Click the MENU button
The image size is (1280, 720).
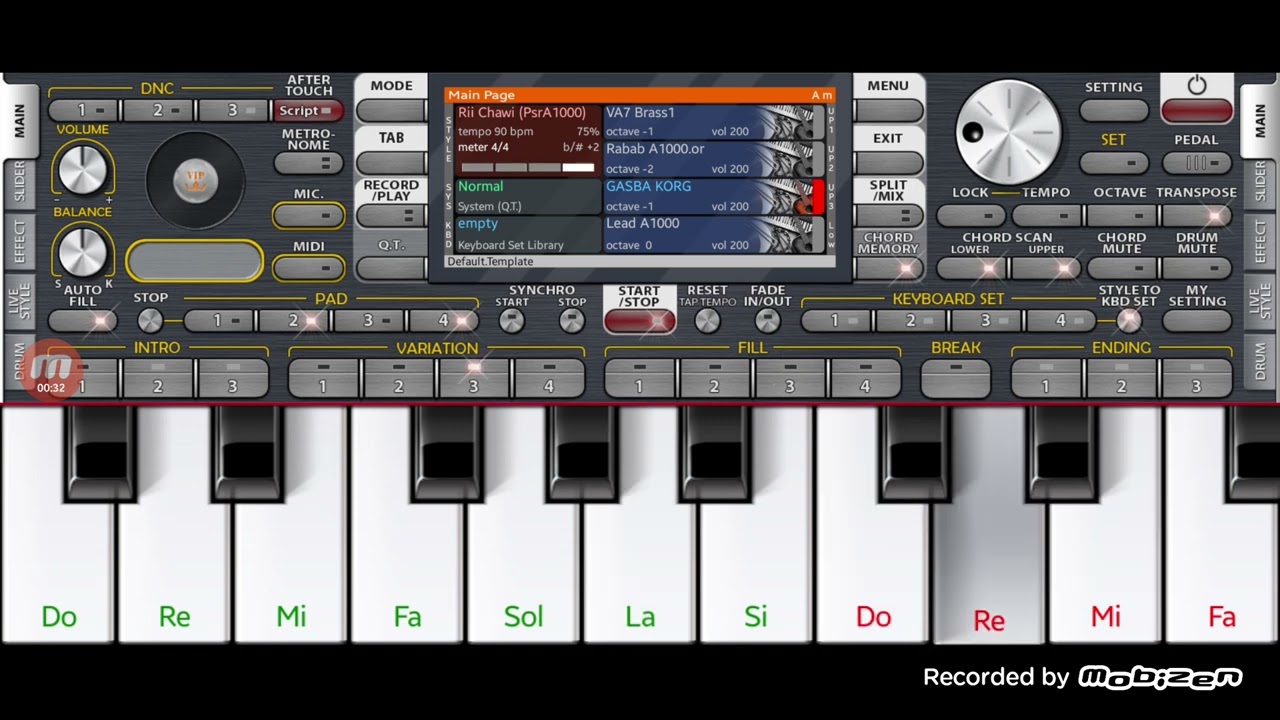click(889, 110)
